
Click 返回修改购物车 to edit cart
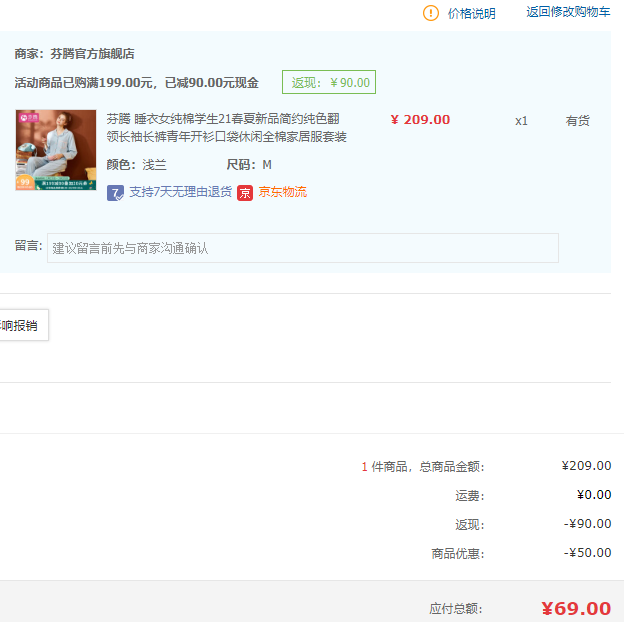point(568,12)
